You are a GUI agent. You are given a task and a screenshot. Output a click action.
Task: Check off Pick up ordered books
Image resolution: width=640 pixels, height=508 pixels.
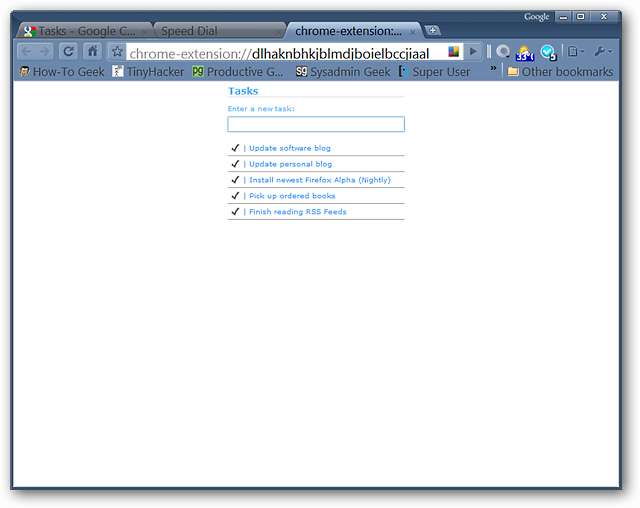[x=235, y=195]
